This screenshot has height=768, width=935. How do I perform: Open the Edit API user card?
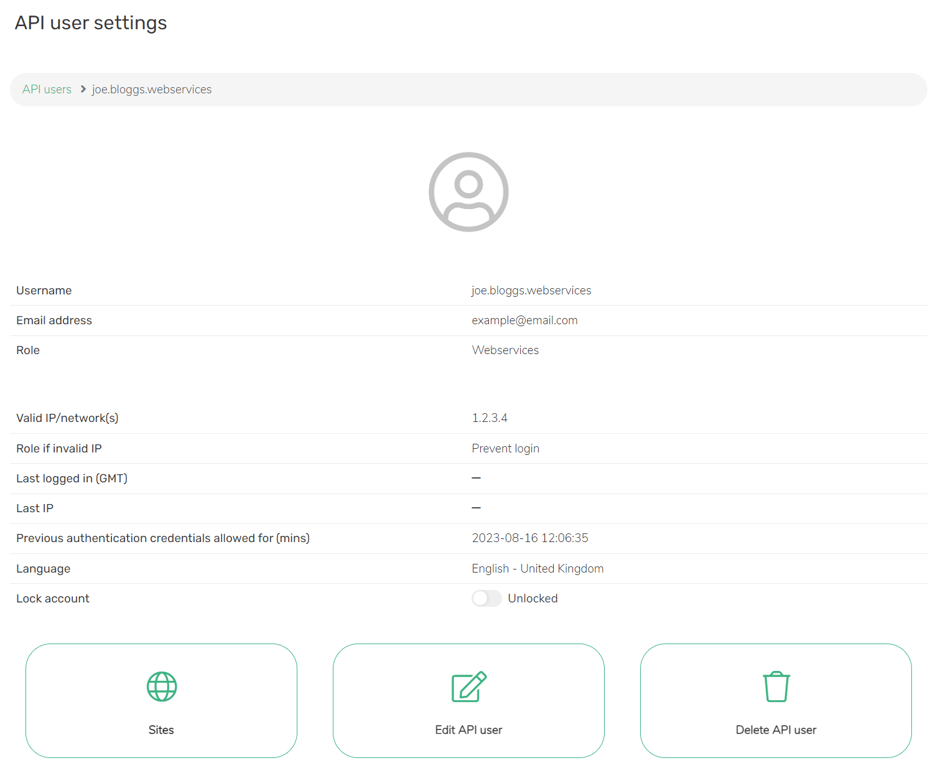[469, 701]
